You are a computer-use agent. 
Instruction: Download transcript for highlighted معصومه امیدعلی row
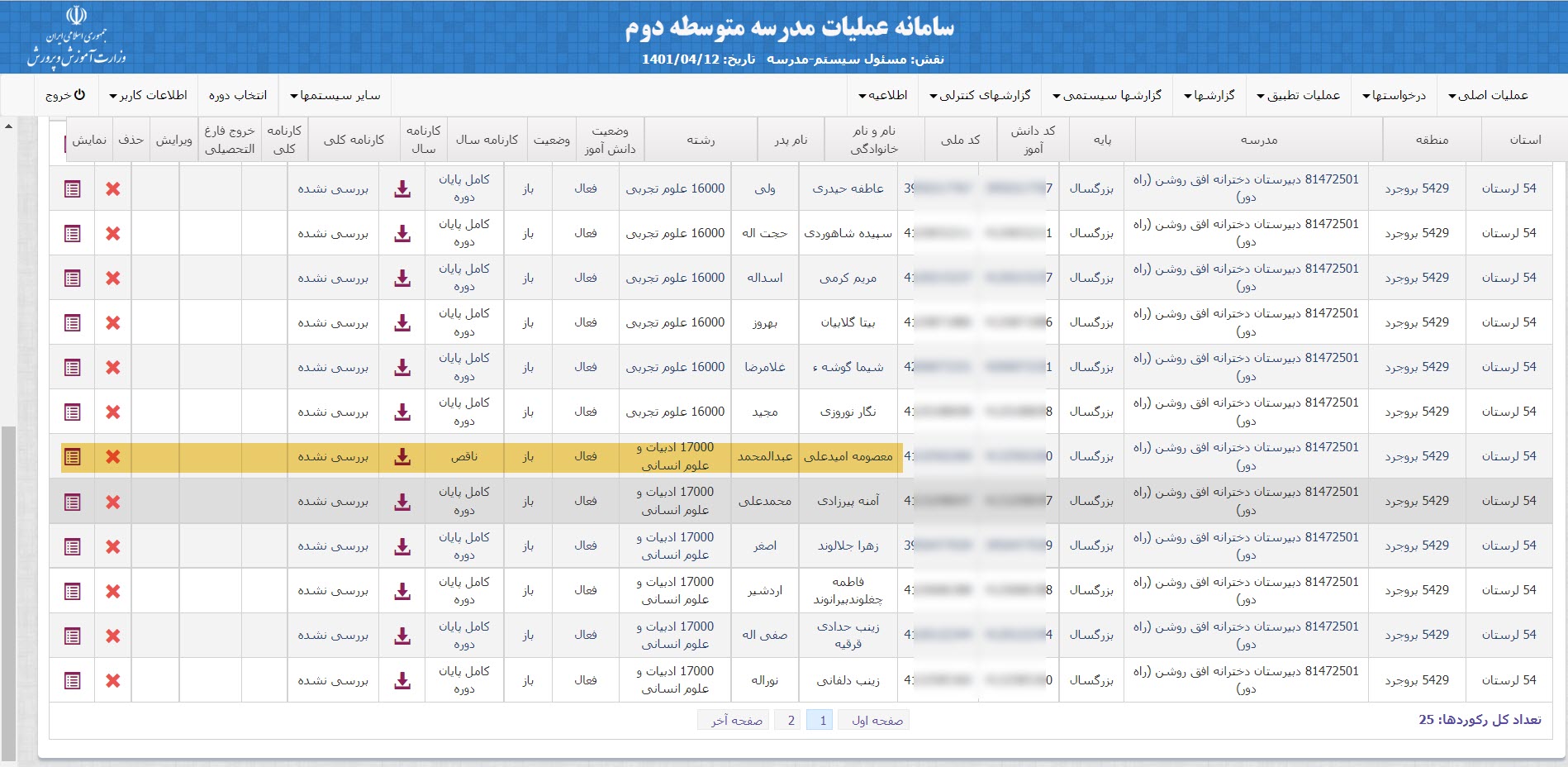coord(402,456)
